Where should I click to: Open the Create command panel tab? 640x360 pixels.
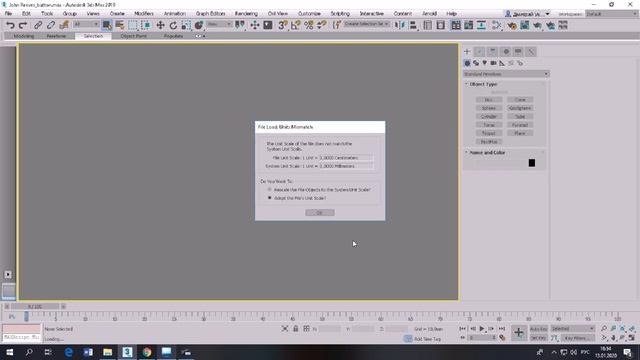pyautogui.click(x=467, y=51)
